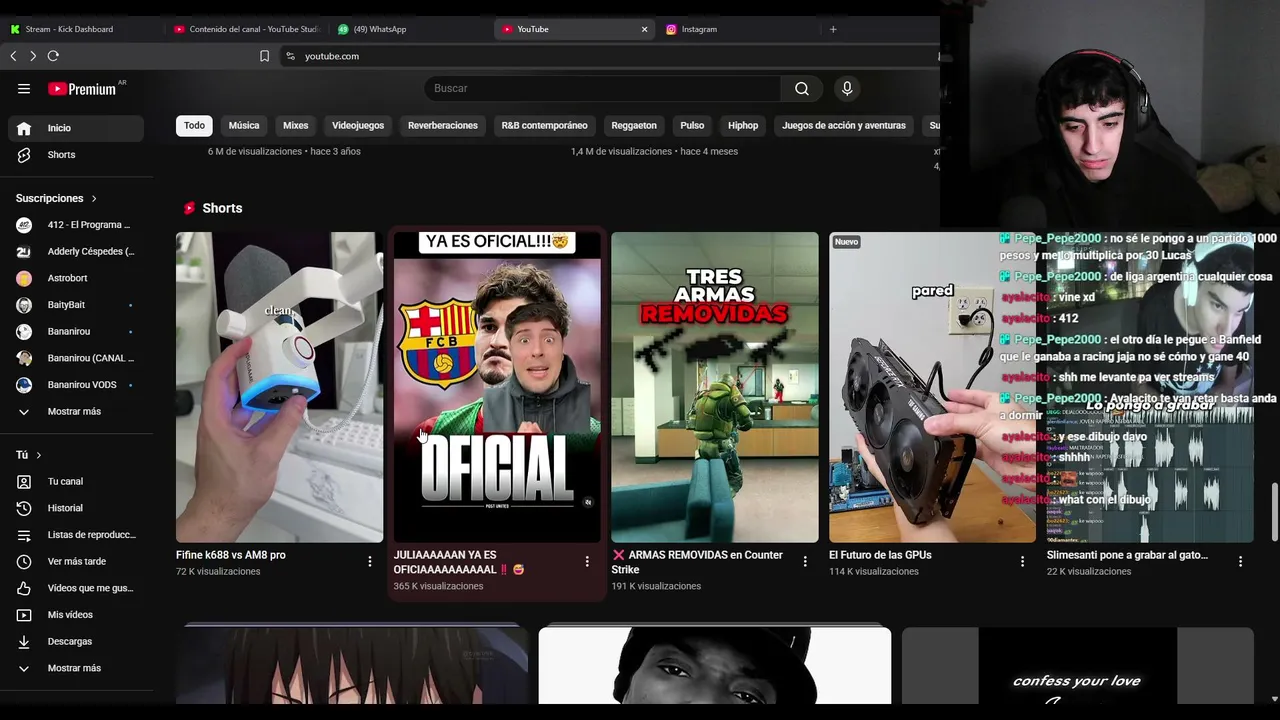The image size is (1280, 720).
Task: Open the YouTube hamburger guide menu
Action: click(x=24, y=89)
